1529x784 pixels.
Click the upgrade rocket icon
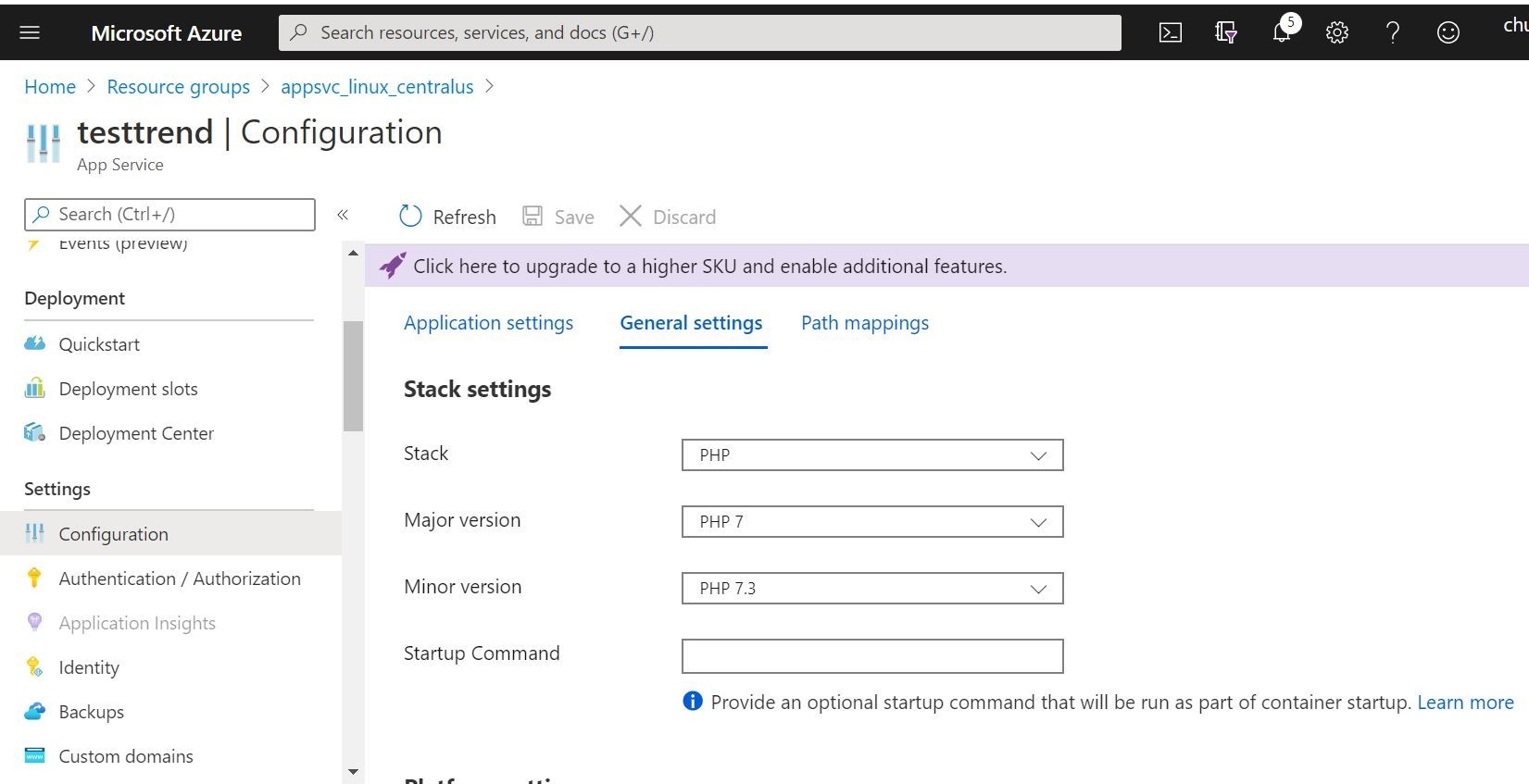tap(392, 266)
